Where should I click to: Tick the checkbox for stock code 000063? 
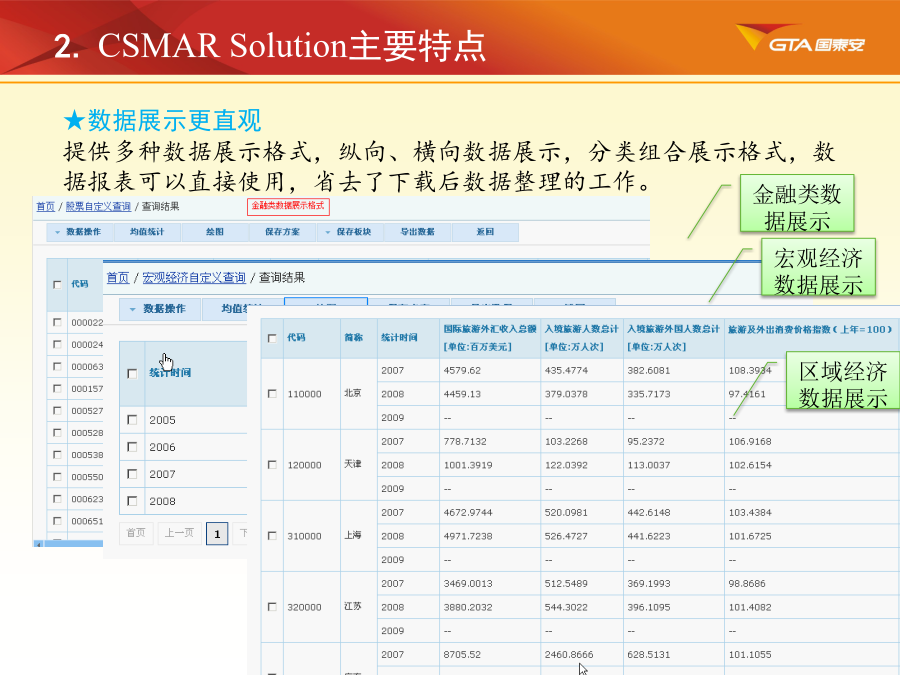[x=57, y=366]
